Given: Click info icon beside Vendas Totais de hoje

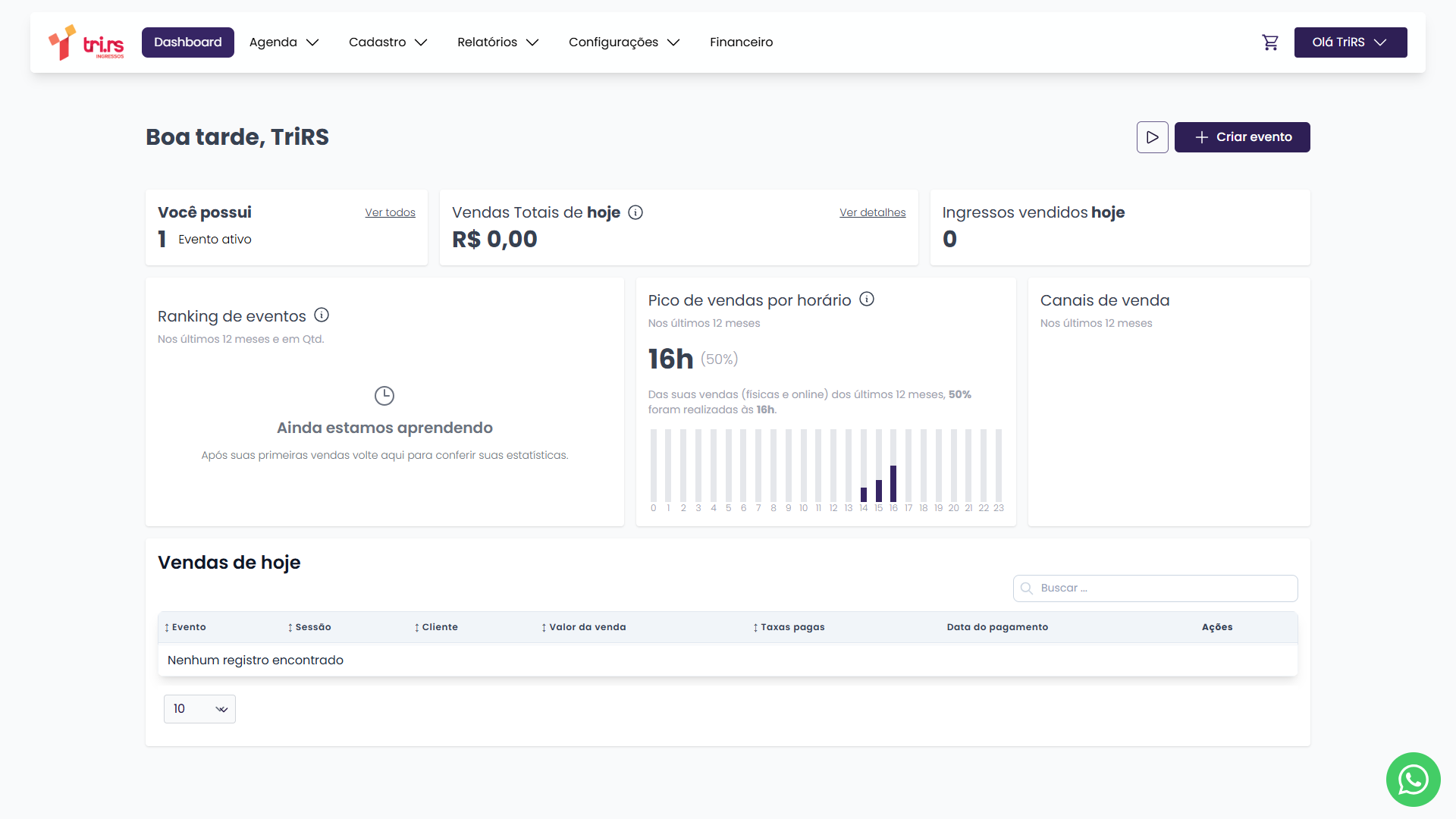Looking at the screenshot, I should tap(635, 212).
